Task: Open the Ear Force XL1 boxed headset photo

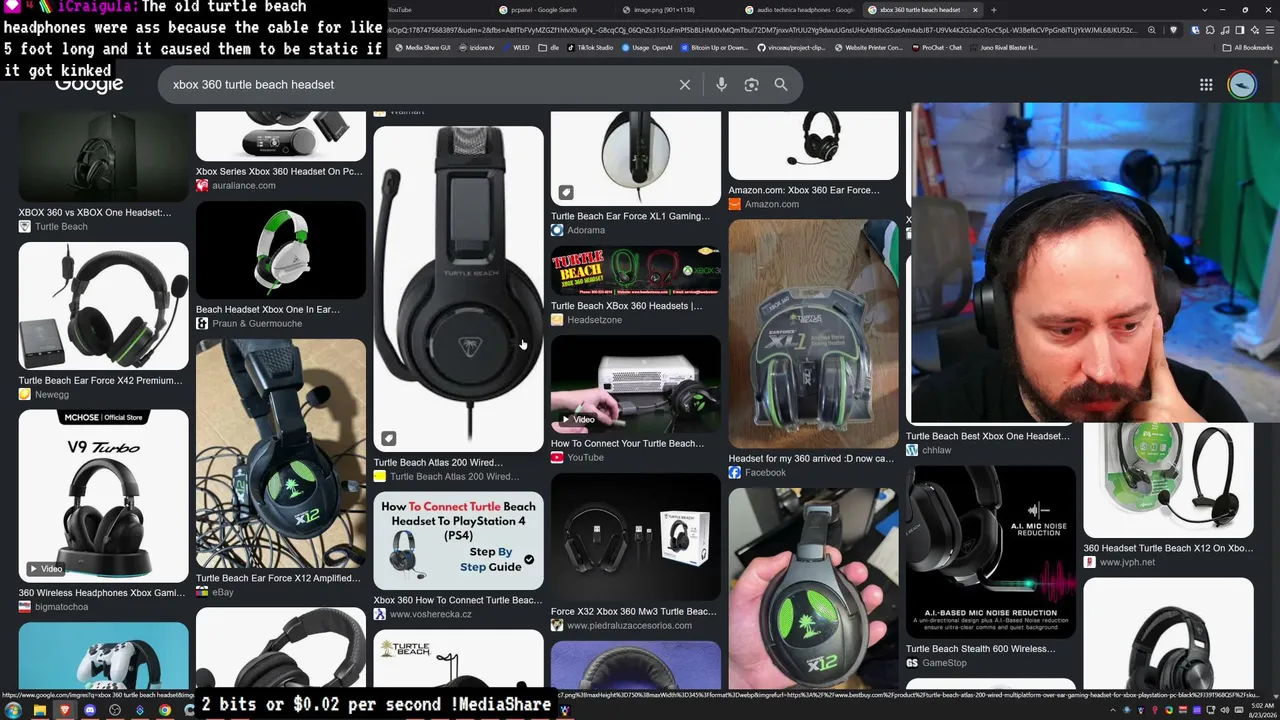Action: 814,334
